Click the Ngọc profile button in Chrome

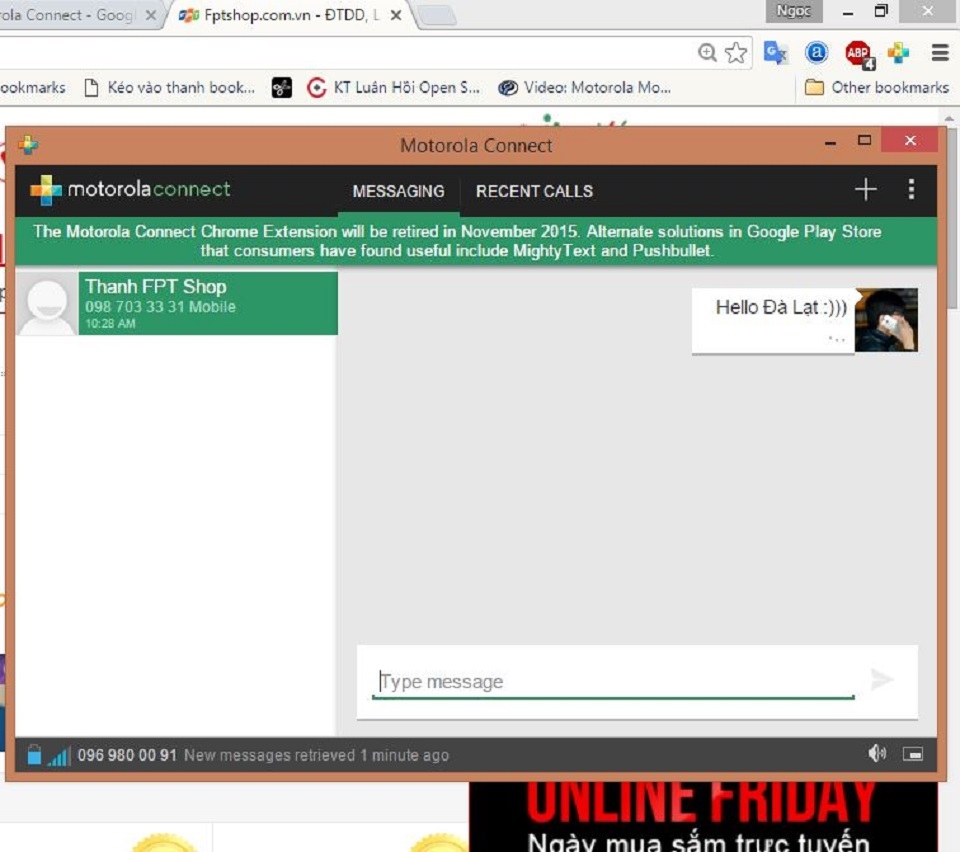793,11
